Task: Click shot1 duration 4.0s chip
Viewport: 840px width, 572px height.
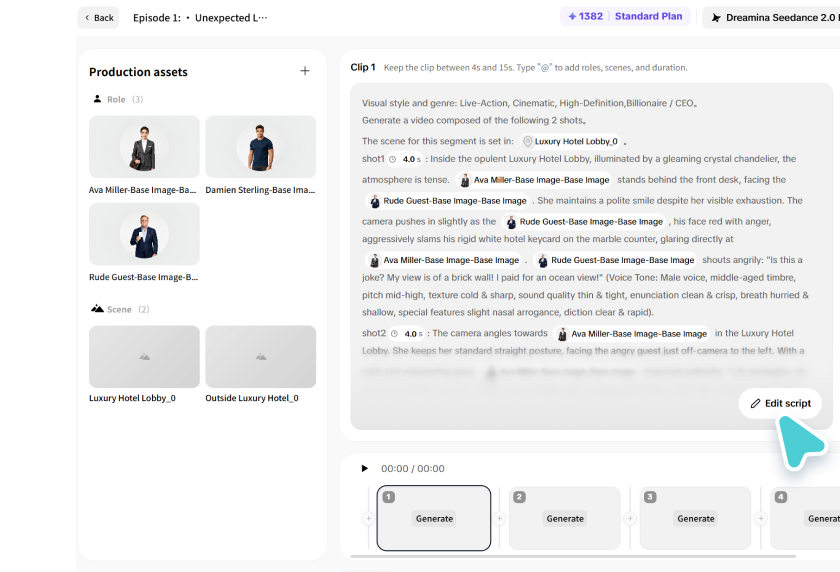Action: [x=406, y=159]
